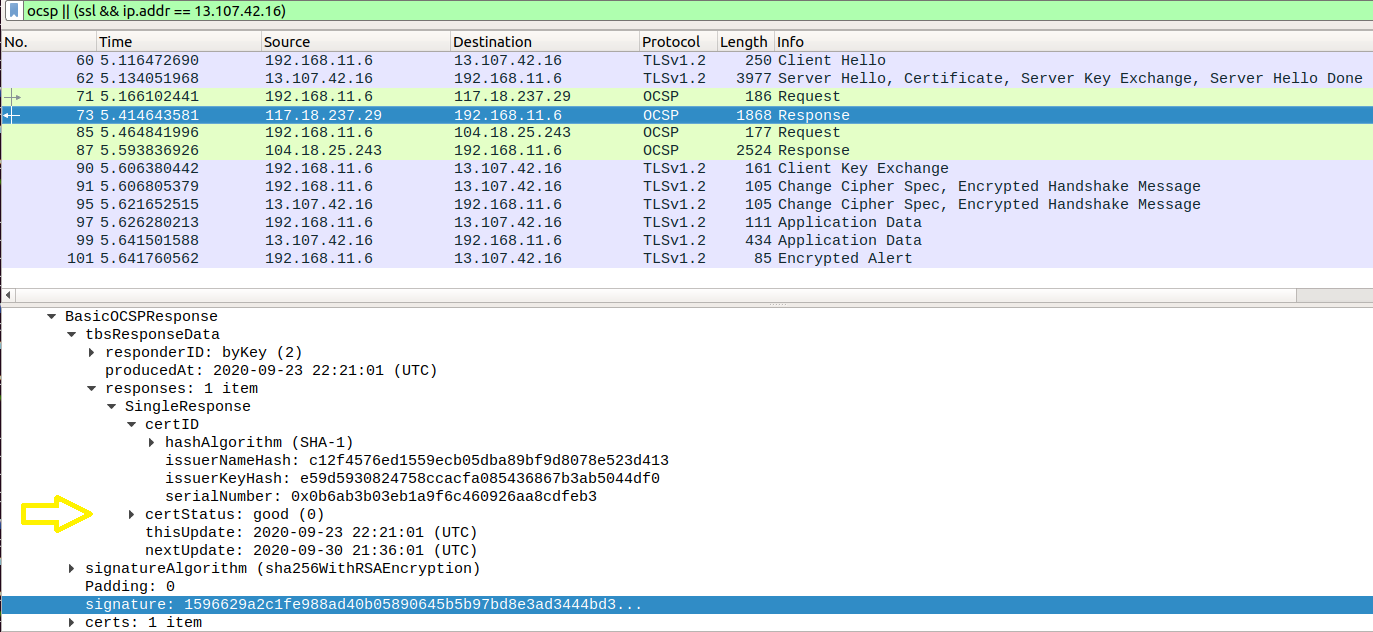Select packet 91 Change Cipher Spec
The image size is (1373, 632).
click(x=686, y=186)
